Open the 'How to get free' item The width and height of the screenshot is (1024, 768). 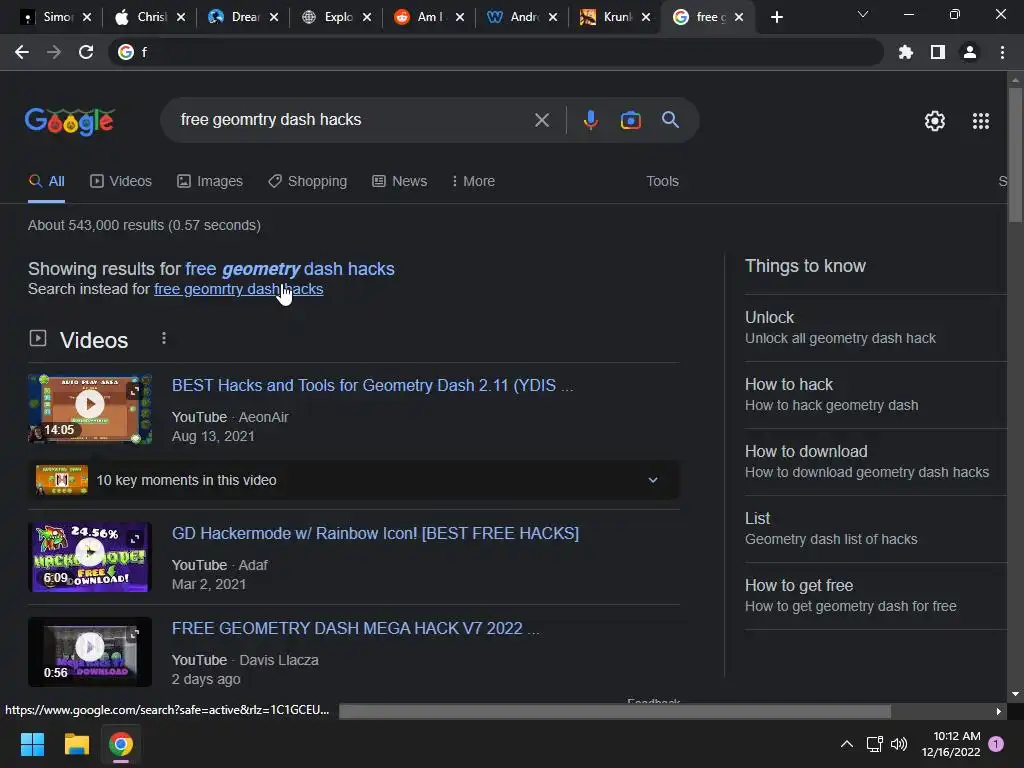point(875,596)
